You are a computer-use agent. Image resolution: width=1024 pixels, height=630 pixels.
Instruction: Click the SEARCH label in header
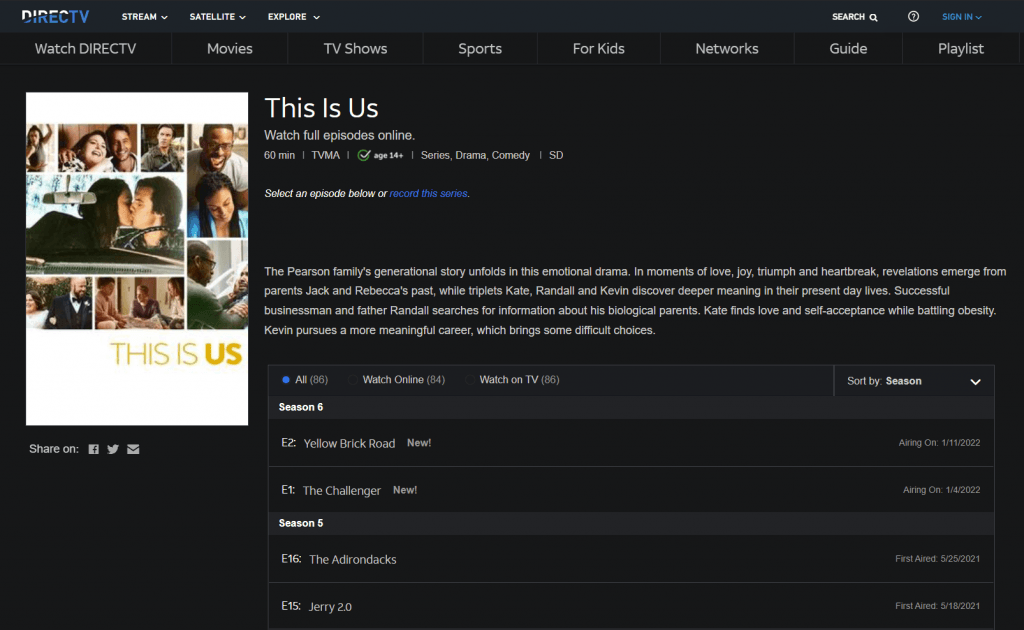(848, 17)
